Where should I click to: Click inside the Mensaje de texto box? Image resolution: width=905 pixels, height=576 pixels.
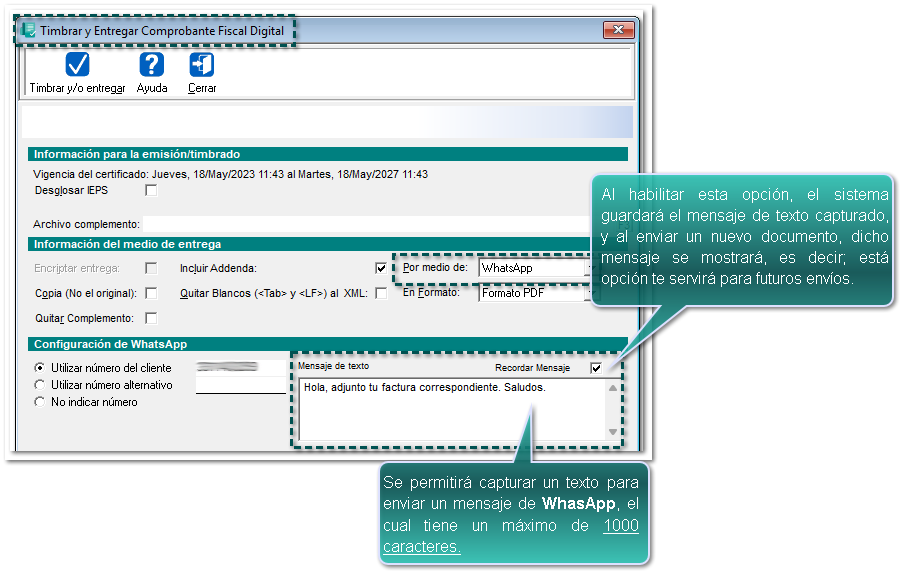(x=450, y=410)
